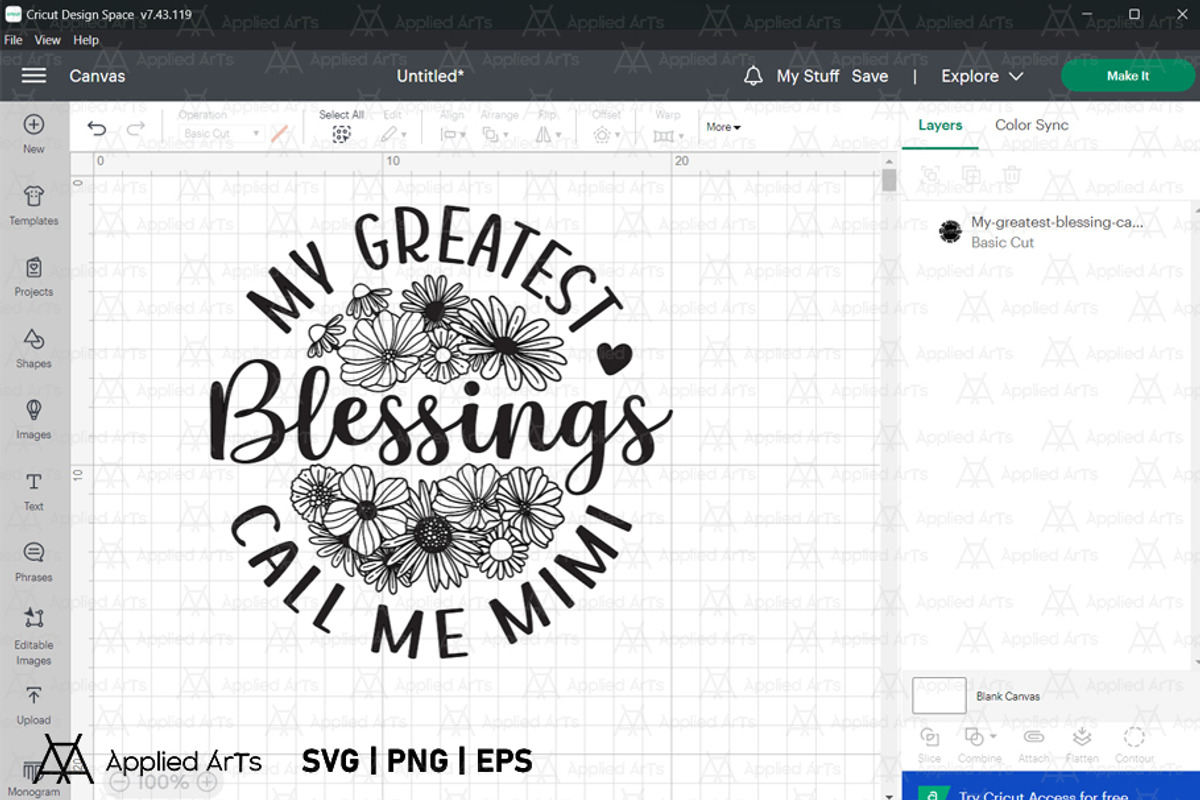Click Select All in toolbar

pos(341,133)
